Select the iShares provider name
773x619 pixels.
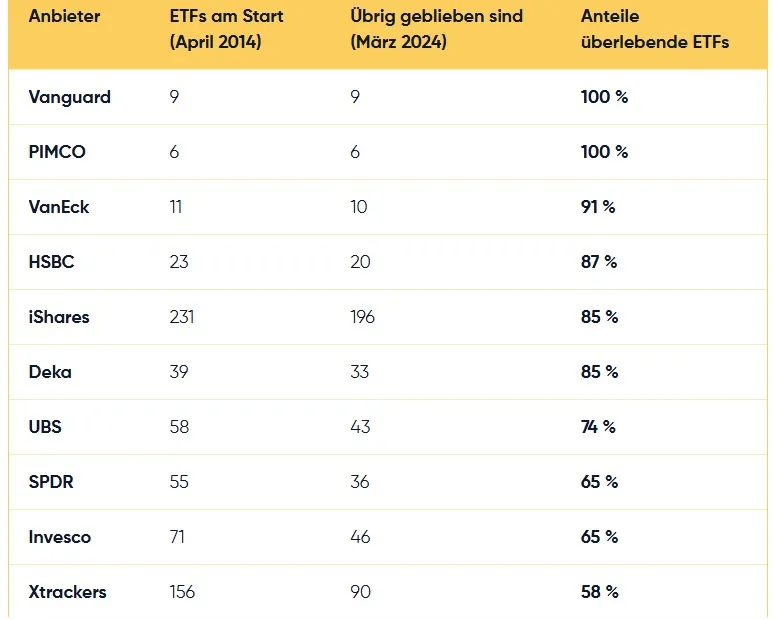[59, 317]
